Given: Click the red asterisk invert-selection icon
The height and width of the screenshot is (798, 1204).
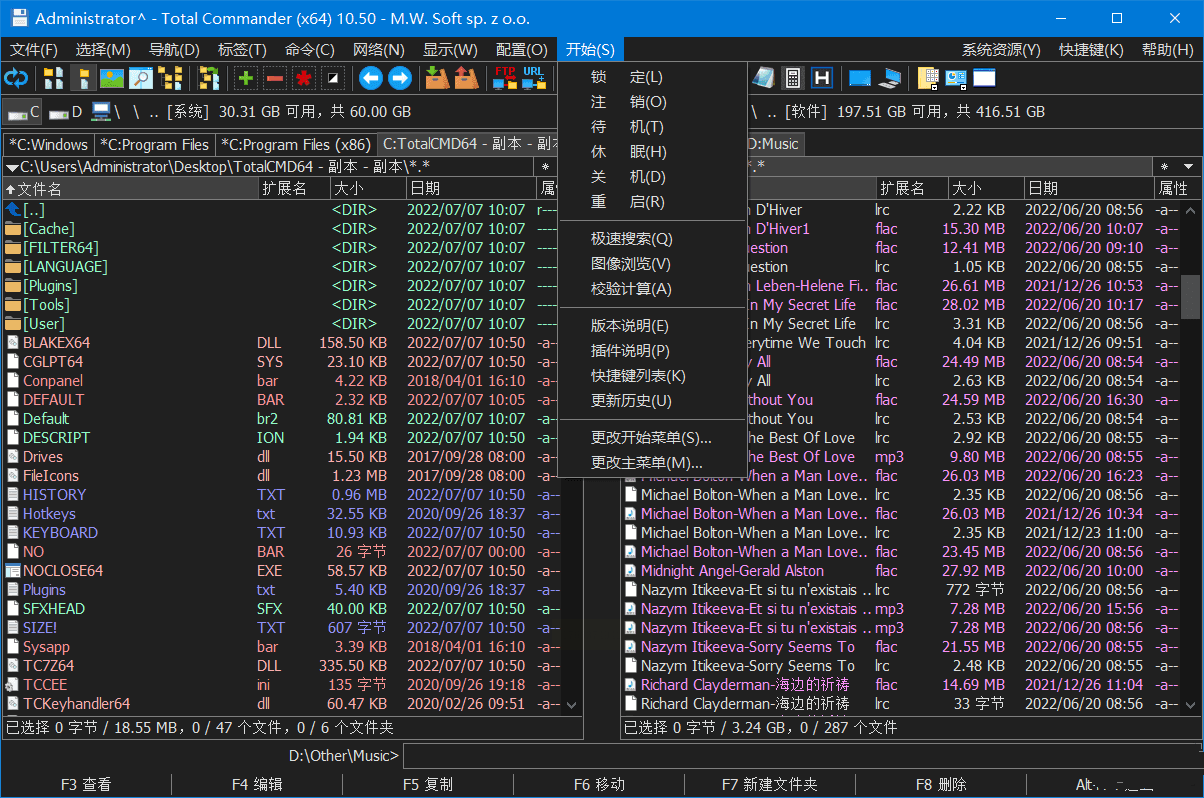Looking at the screenshot, I should click(303, 78).
